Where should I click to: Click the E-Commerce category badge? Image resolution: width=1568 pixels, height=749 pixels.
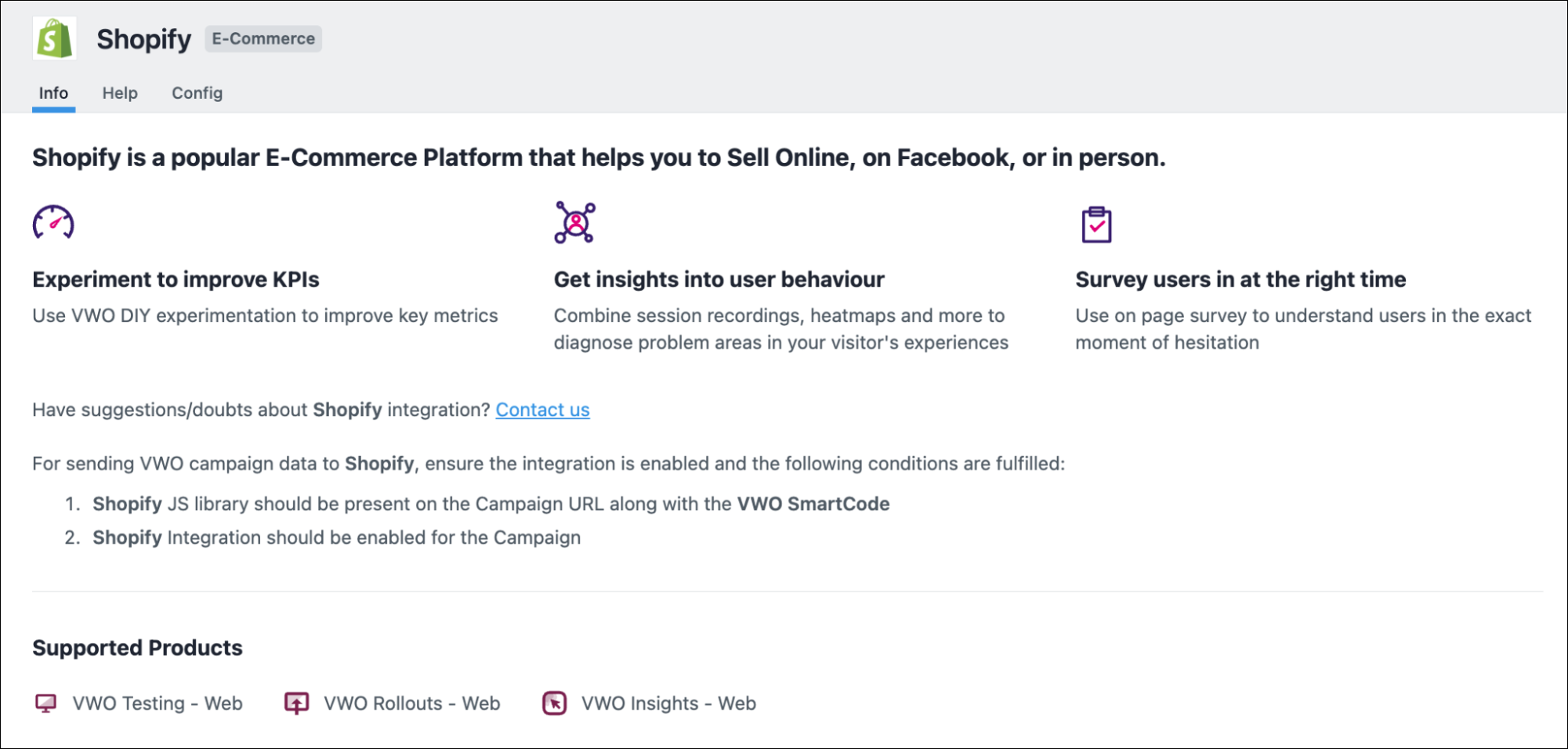click(263, 38)
